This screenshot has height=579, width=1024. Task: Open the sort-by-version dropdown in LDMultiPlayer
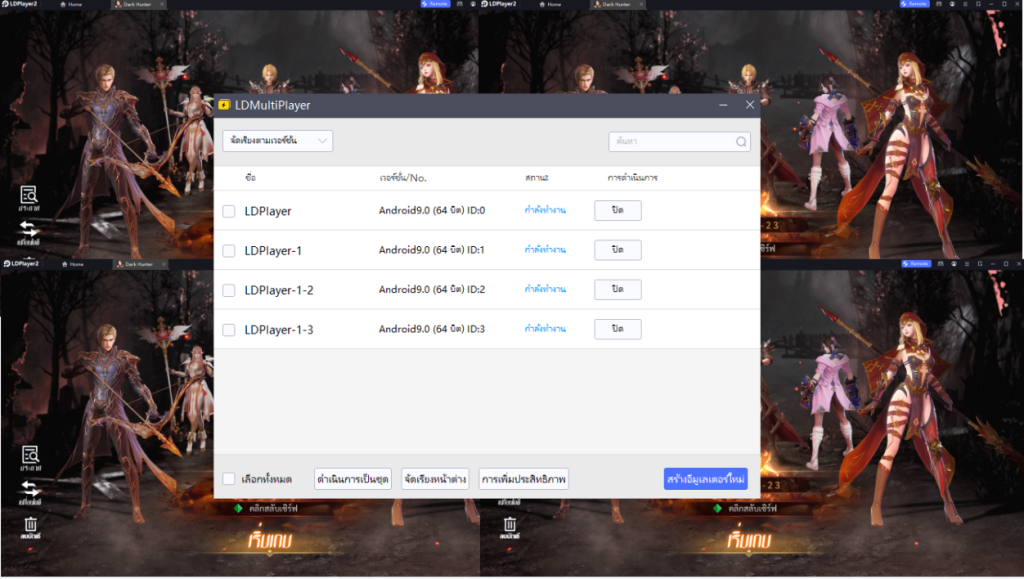click(x=278, y=141)
